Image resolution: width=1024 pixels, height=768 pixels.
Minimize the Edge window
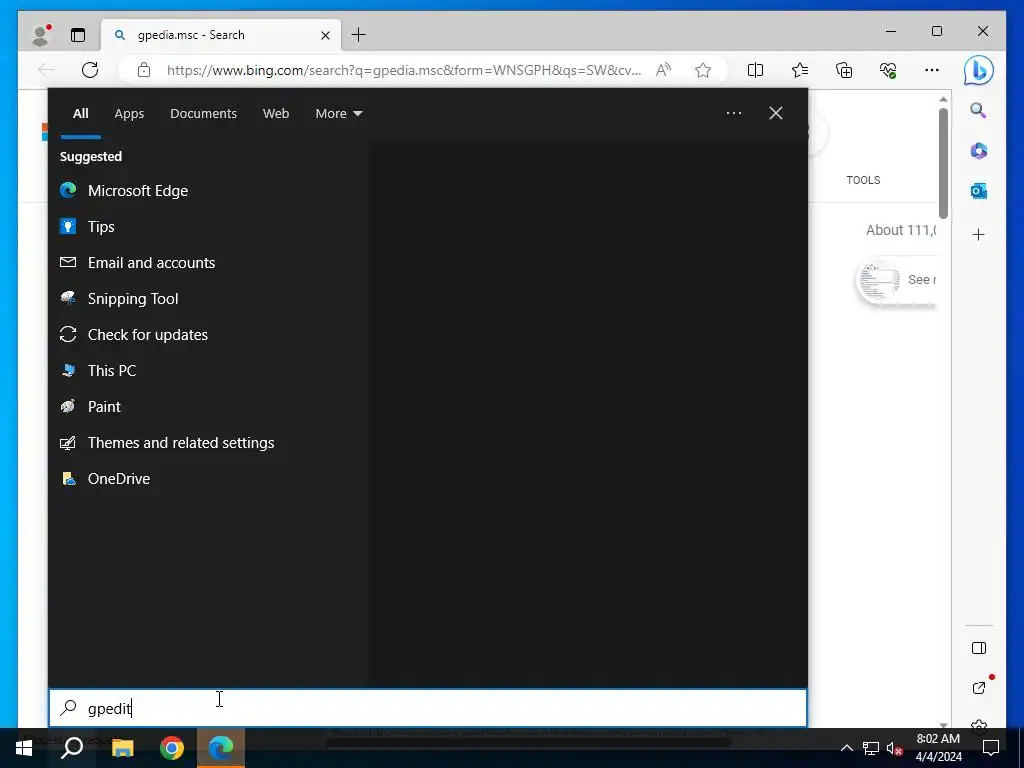point(891,31)
